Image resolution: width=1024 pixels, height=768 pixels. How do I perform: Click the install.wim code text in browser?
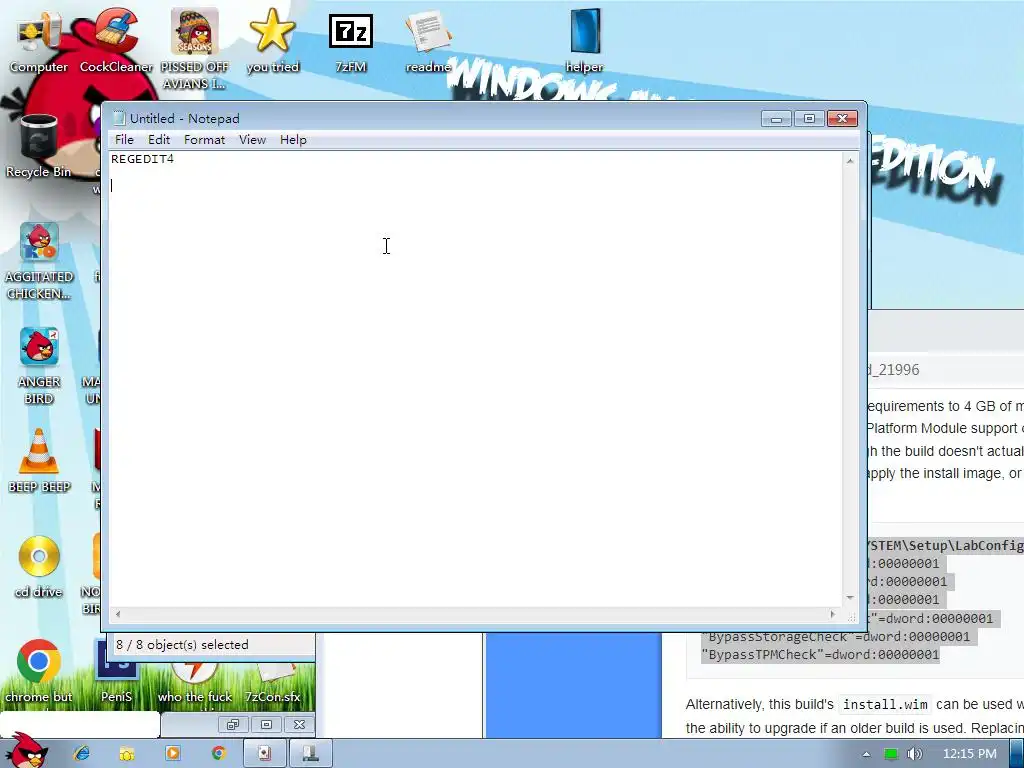(885, 705)
